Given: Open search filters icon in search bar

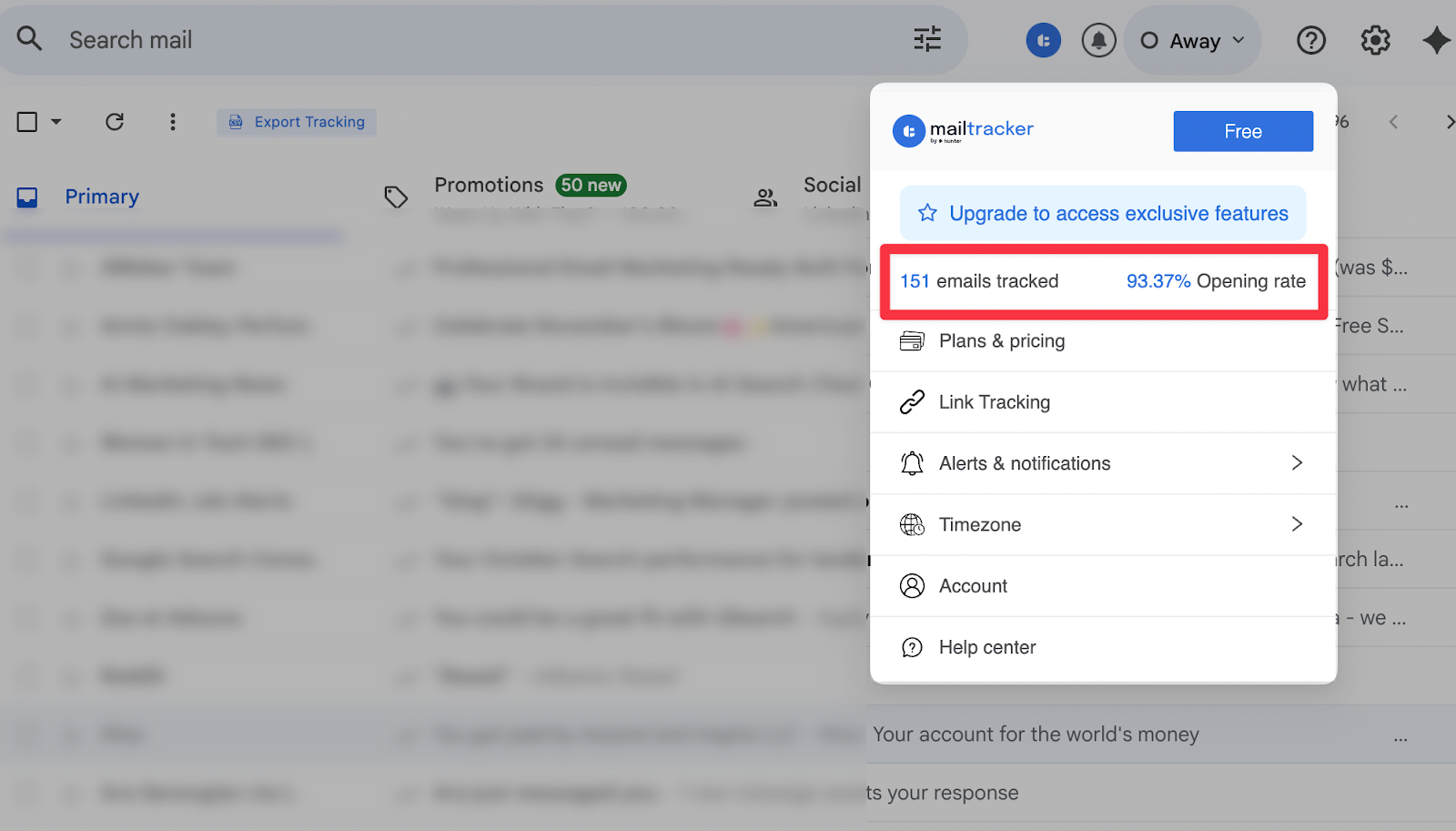Looking at the screenshot, I should pyautogui.click(x=926, y=39).
